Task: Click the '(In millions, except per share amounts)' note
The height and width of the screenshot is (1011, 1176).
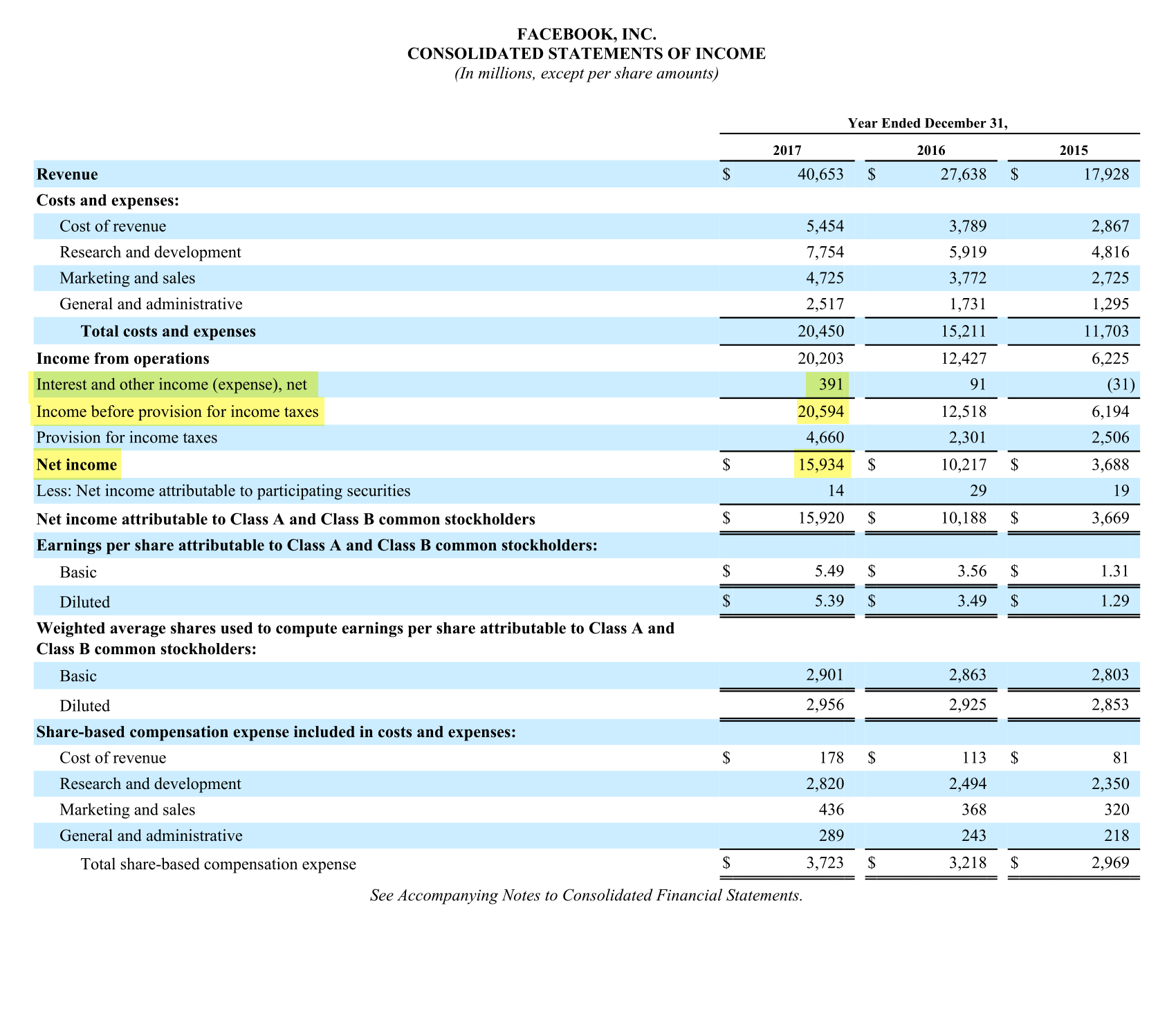Action: tap(587, 73)
